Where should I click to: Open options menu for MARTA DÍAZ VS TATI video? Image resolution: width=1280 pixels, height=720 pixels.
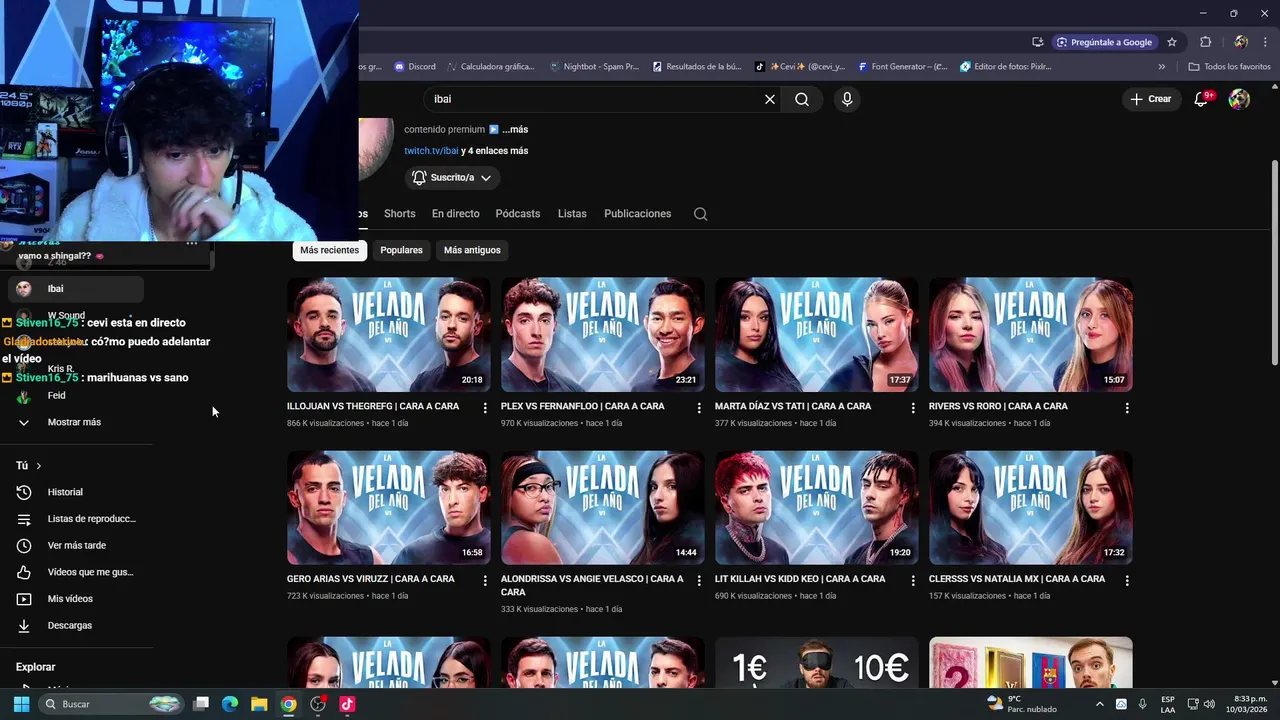coord(913,408)
